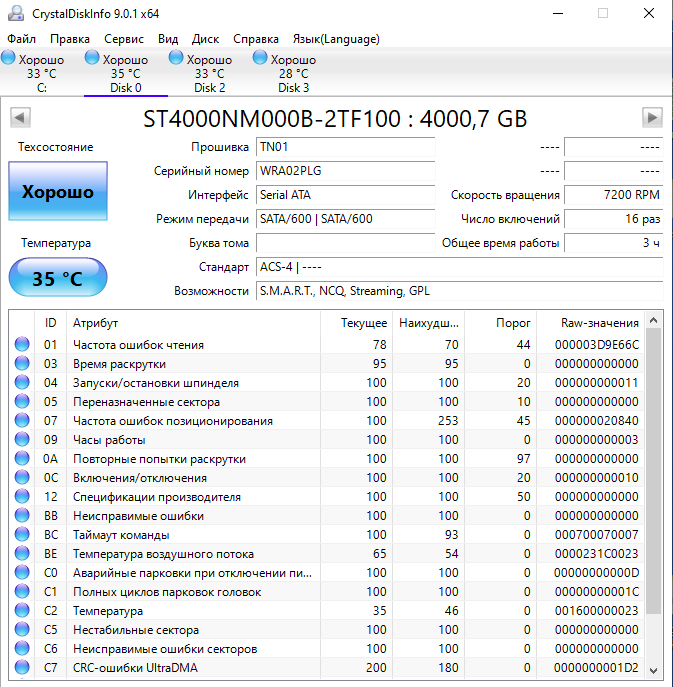Viewport: 673px width, 687px height.
Task: Click status orb for attribute C7 row
Action: pos(22,667)
